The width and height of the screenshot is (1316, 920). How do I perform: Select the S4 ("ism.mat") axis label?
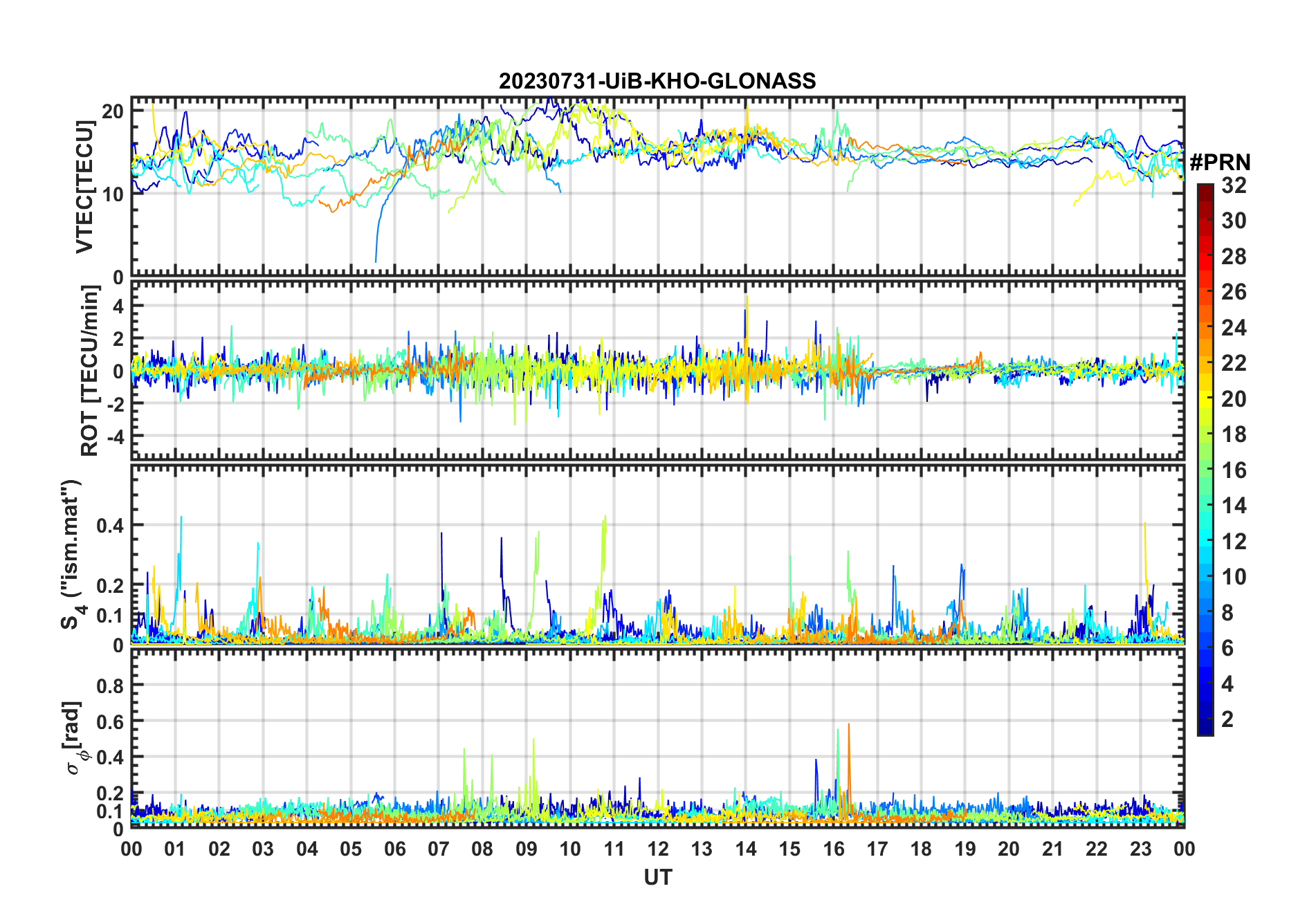[x=71, y=555]
